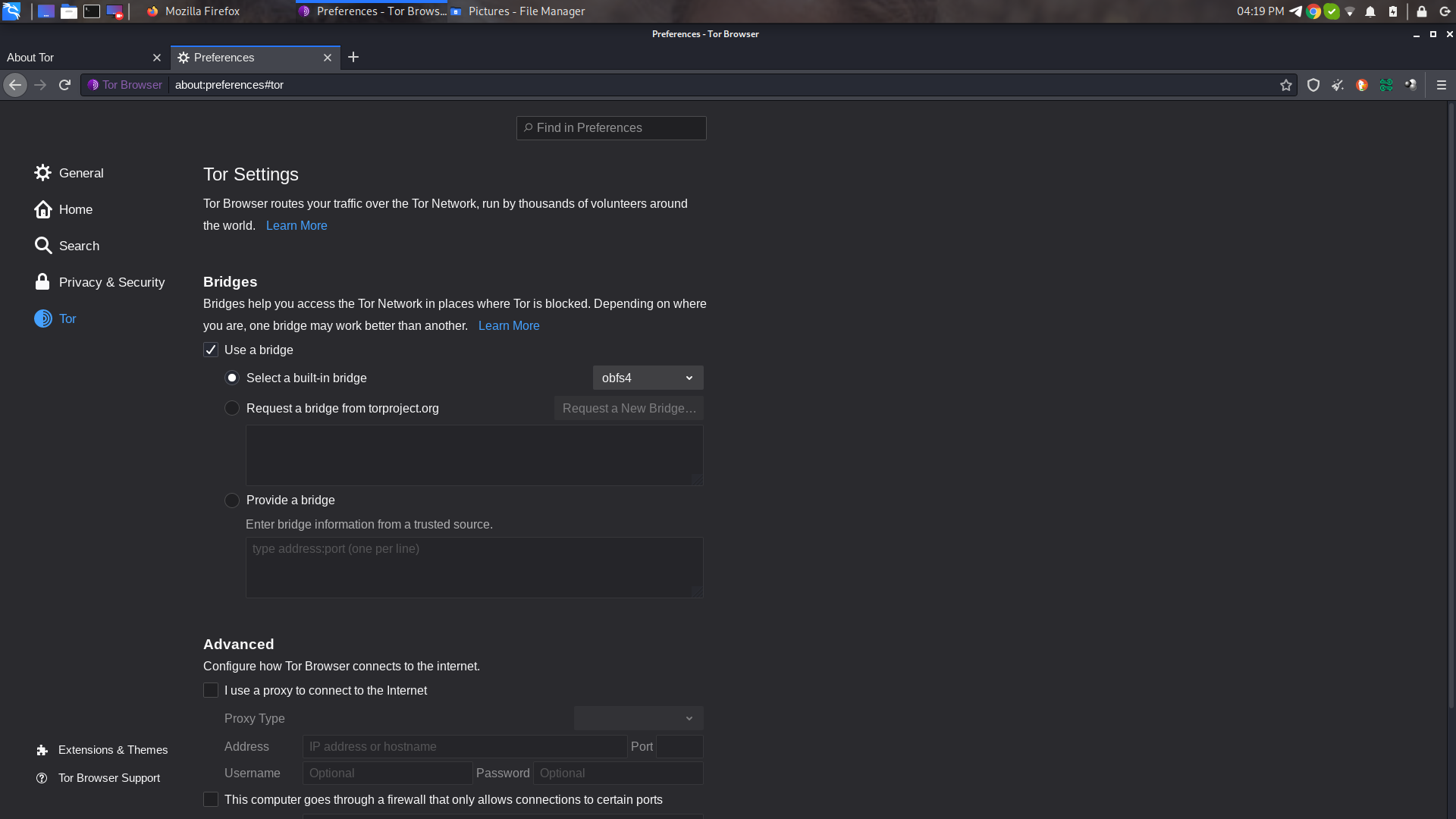Click the type address:port bridge textarea
The image size is (1456, 819).
[475, 567]
